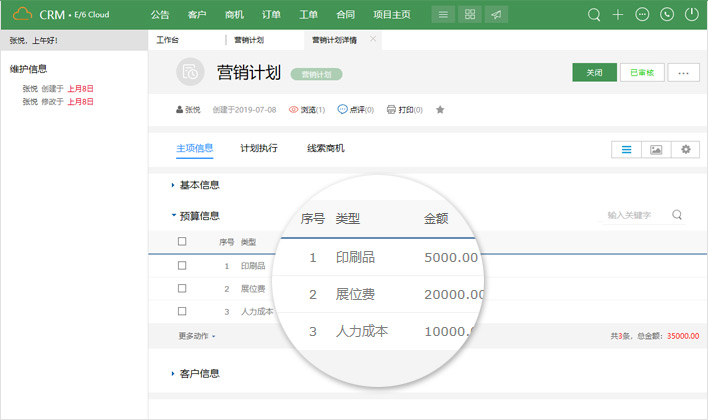Click the plus icon to add new

pyautogui.click(x=618, y=15)
